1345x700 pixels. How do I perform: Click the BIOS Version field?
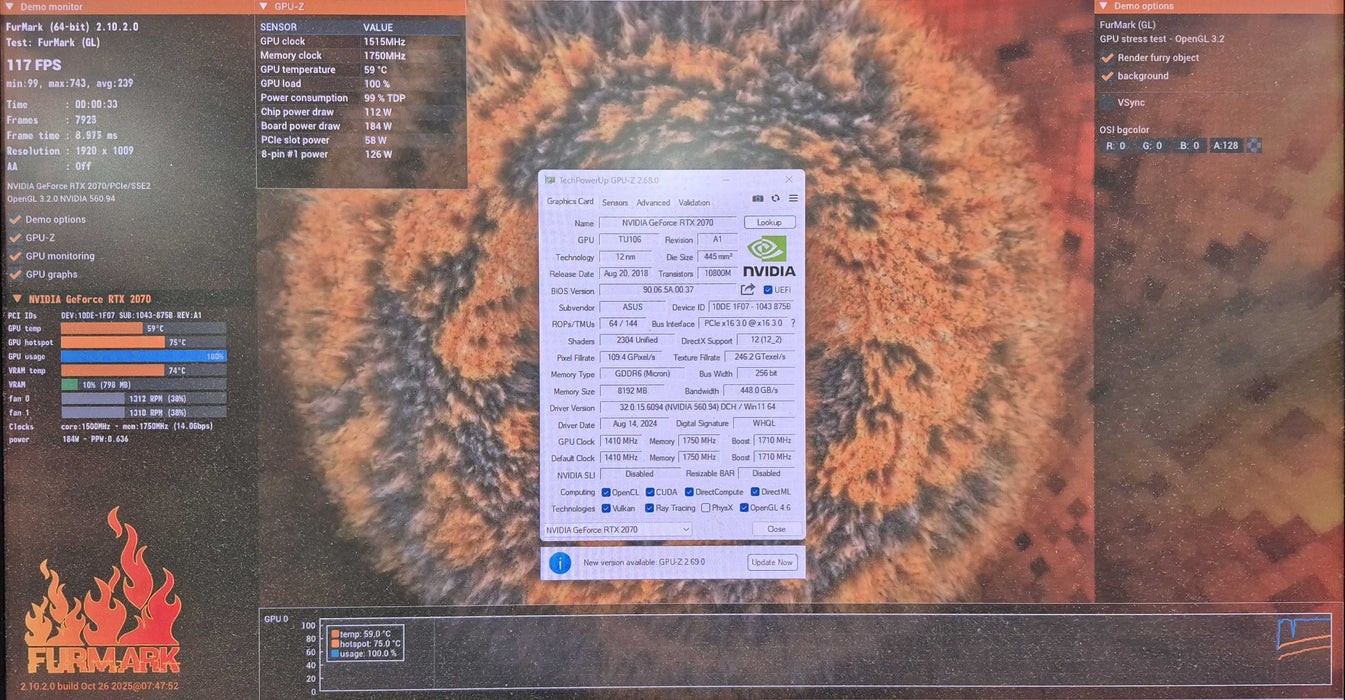click(x=668, y=290)
